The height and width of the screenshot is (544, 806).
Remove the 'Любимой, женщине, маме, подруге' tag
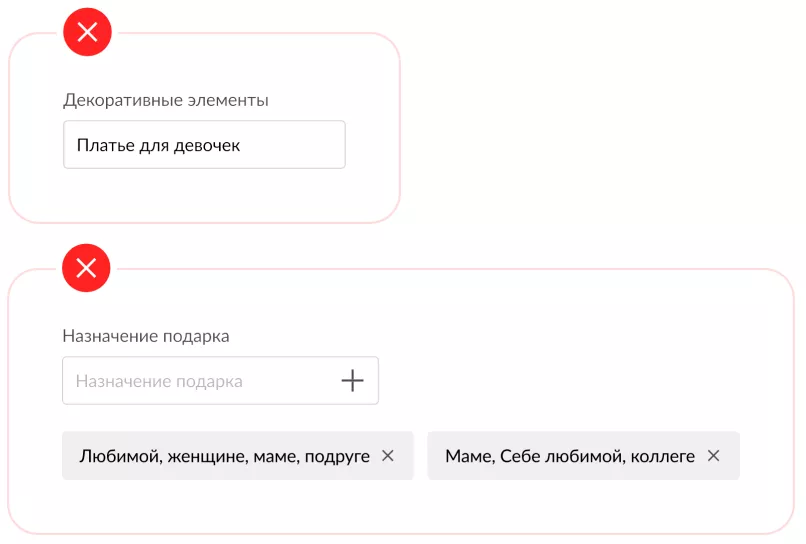pyautogui.click(x=388, y=456)
